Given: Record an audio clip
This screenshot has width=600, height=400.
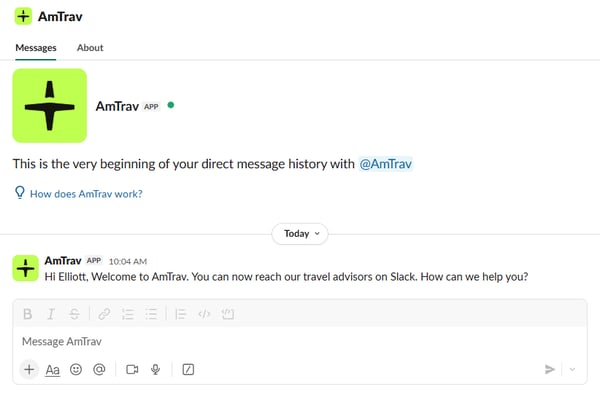Looking at the screenshot, I should 155,369.
